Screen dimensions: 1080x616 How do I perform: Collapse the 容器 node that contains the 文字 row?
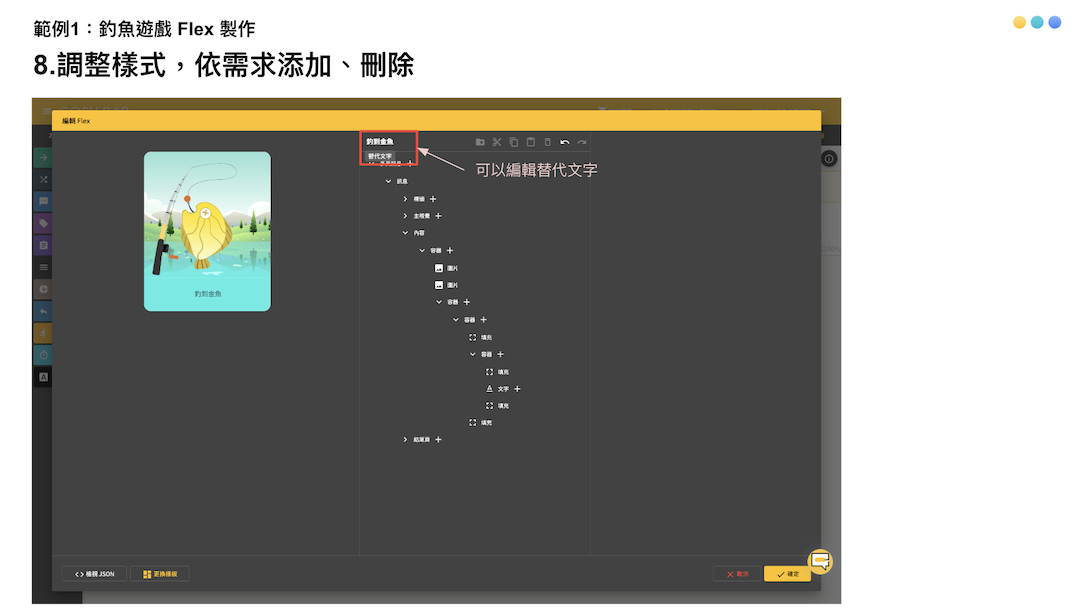(472, 354)
